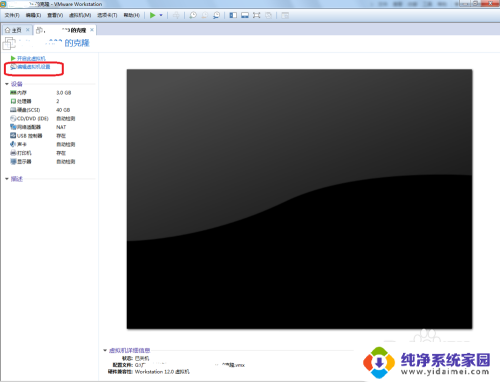Click the processor count value 2
Viewport: 500px width, 382px height.
tap(58, 101)
